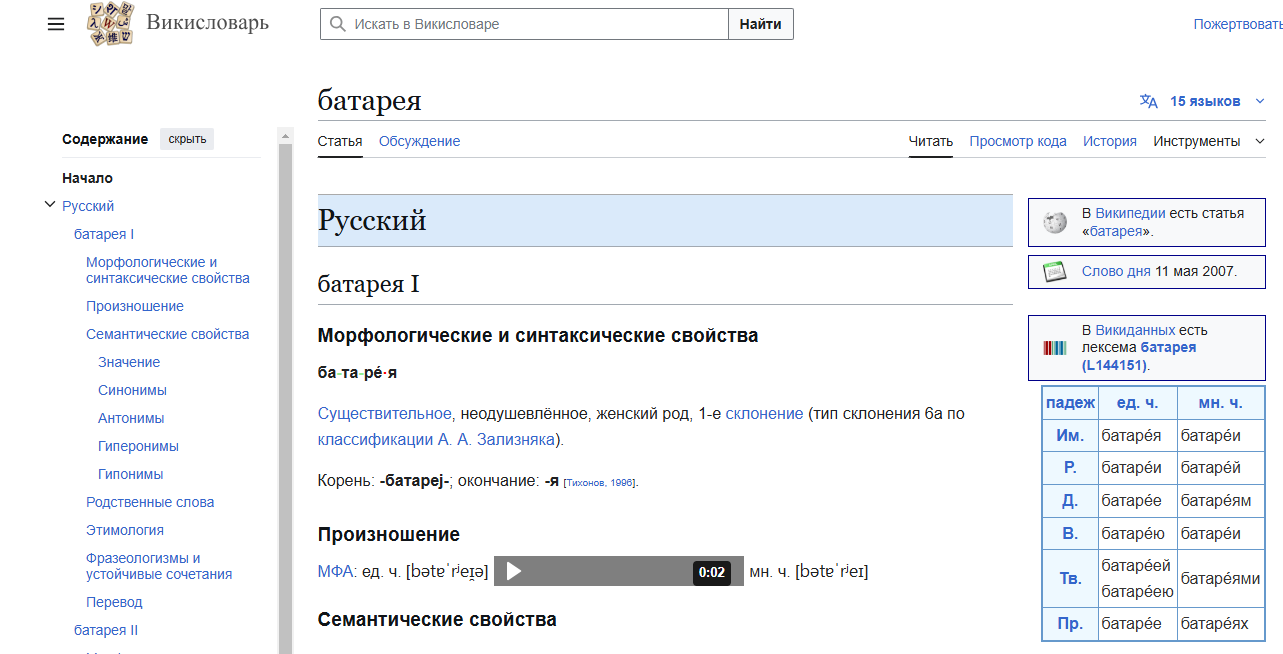Image resolution: width=1283 pixels, height=654 pixels.
Task: Collapse the Русский section in contents
Action: click(49, 205)
